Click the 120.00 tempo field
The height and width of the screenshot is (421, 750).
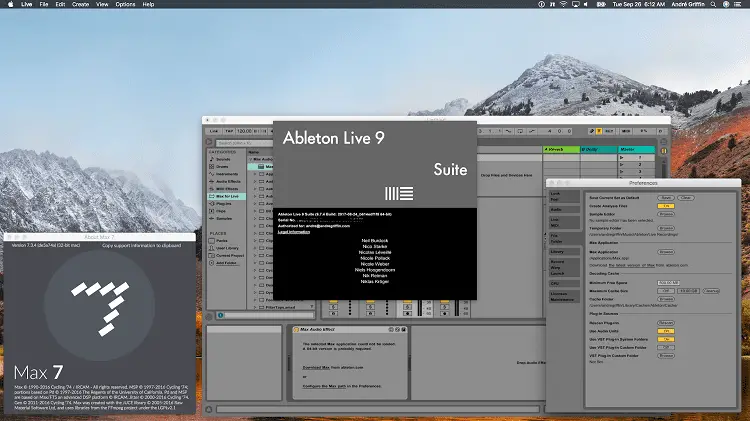point(244,131)
